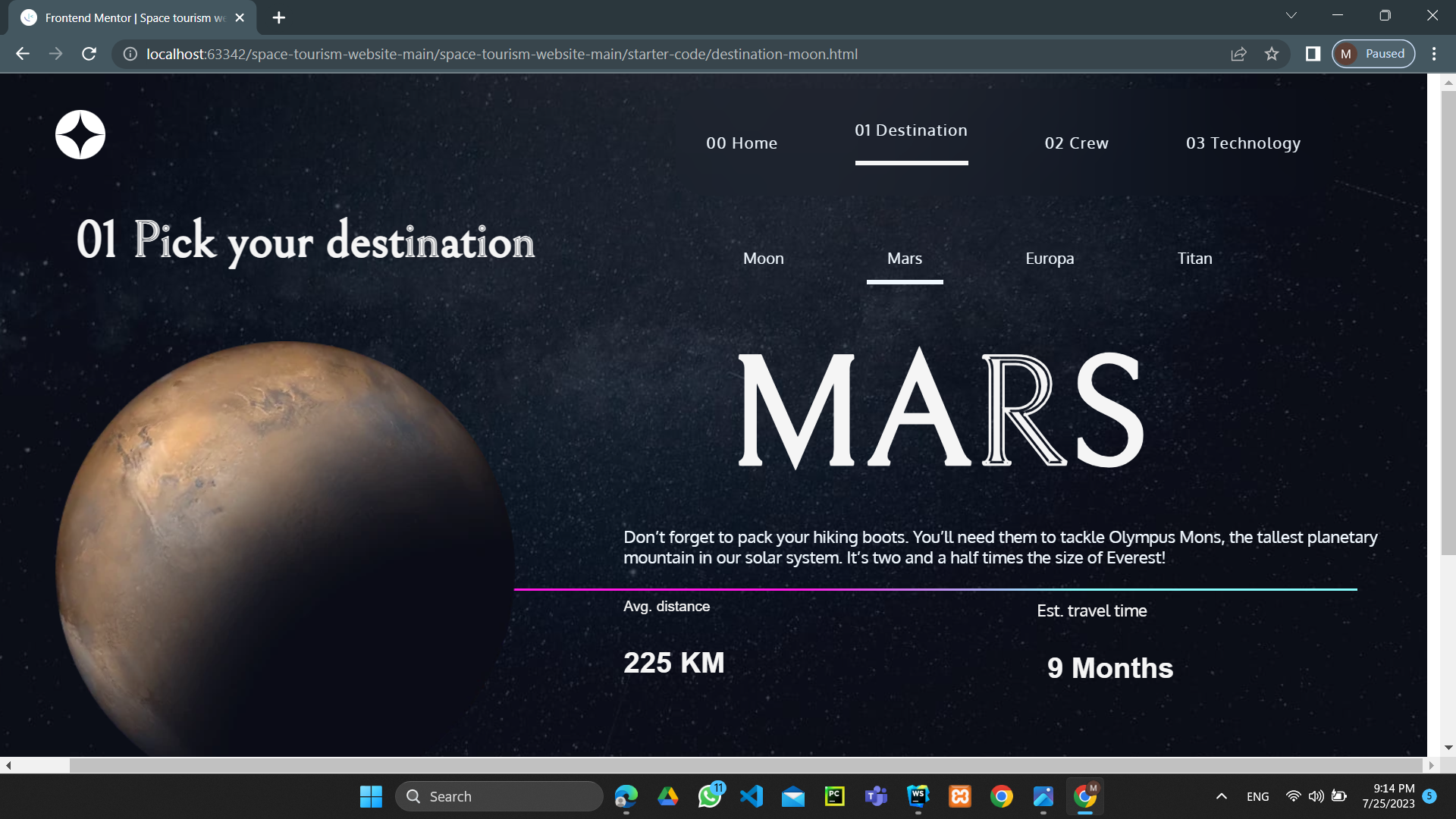Expand hidden icons in the system tray
This screenshot has height=819, width=1456.
[1222, 796]
